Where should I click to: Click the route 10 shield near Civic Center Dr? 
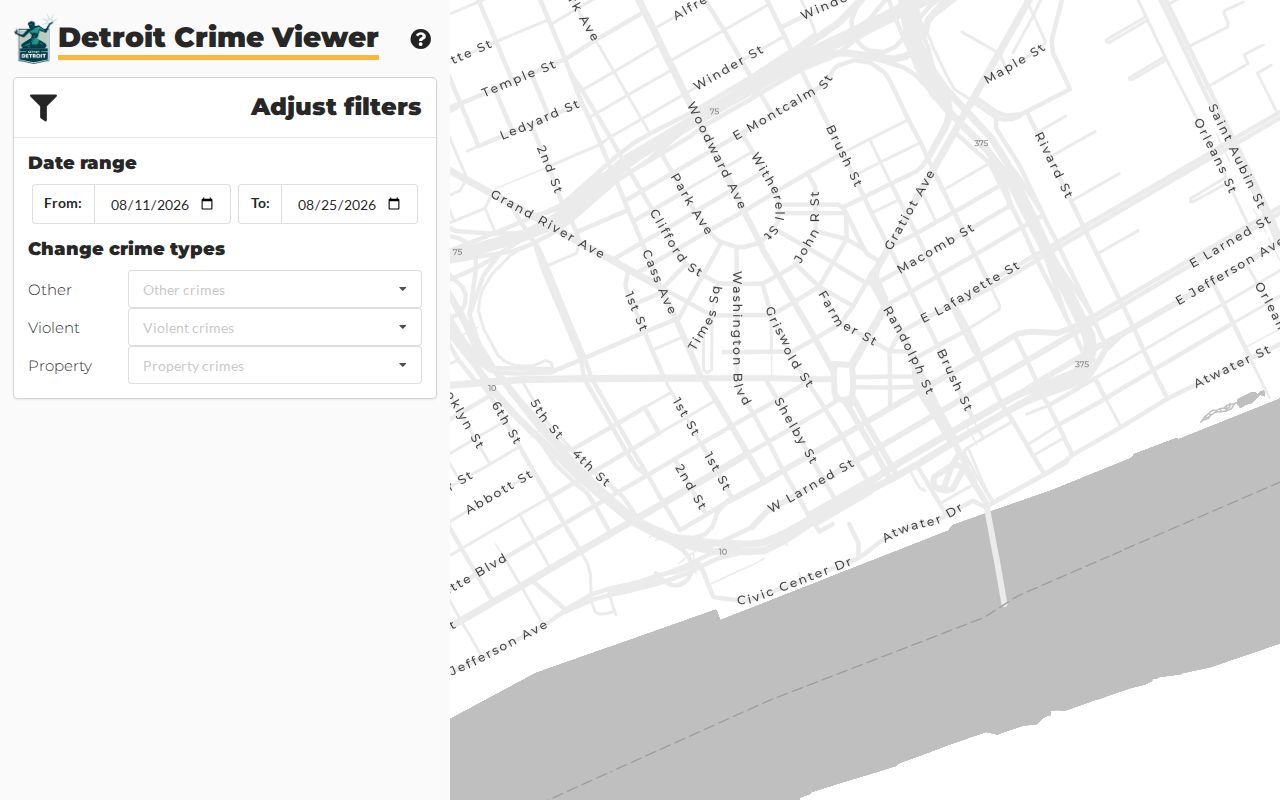tap(723, 552)
